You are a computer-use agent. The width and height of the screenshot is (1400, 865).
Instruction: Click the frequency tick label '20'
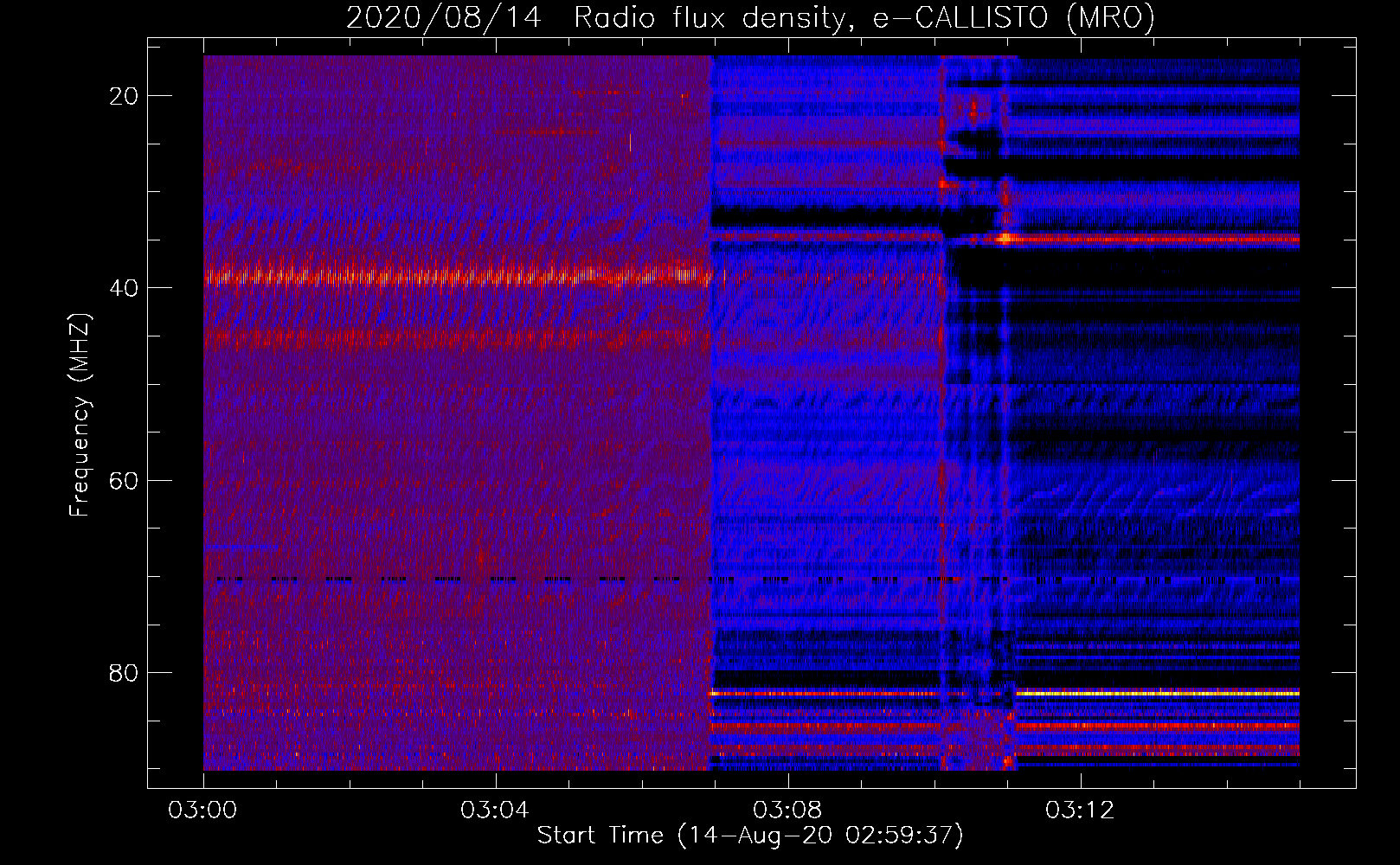click(x=125, y=96)
